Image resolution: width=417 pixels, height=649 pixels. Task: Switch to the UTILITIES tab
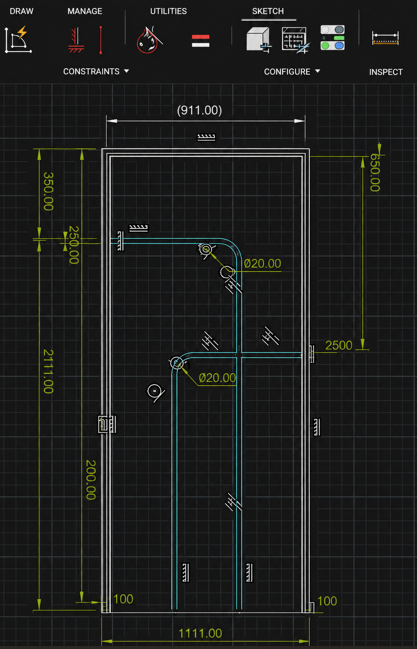pos(168,11)
